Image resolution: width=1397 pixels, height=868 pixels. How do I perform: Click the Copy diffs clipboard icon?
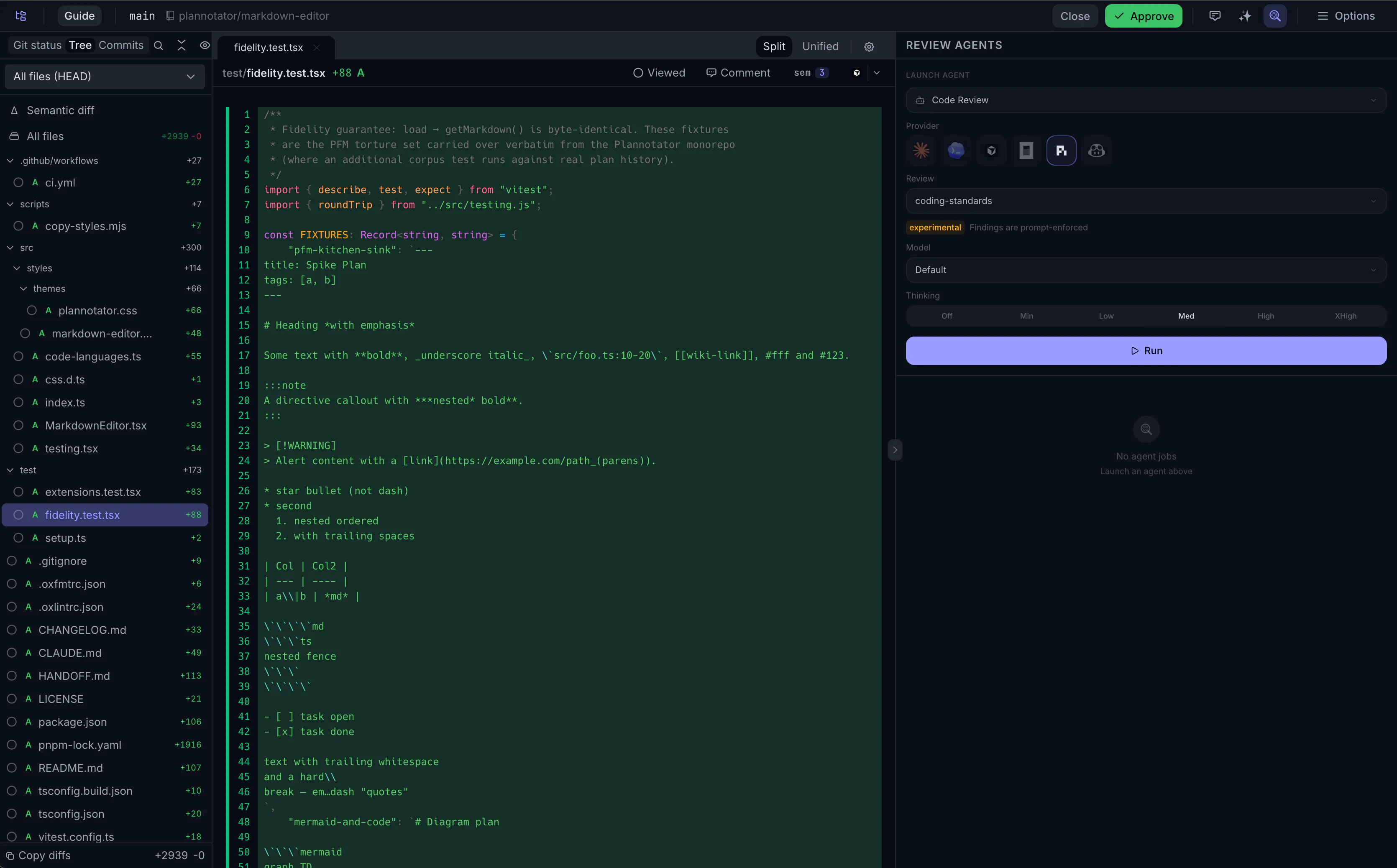point(10,855)
